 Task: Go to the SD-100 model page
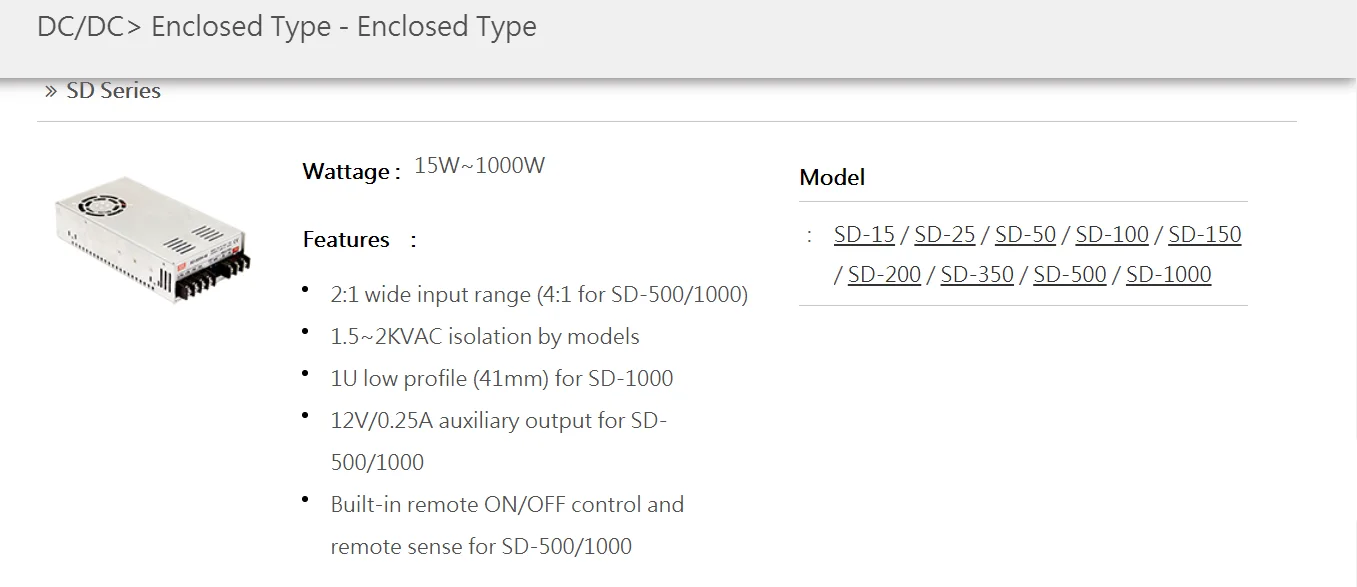(x=1112, y=235)
